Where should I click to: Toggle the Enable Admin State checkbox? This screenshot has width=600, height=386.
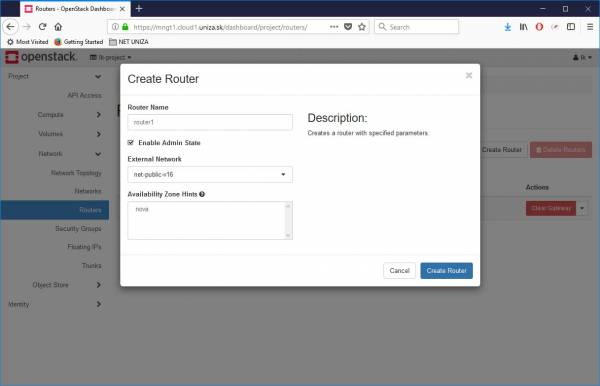130,143
